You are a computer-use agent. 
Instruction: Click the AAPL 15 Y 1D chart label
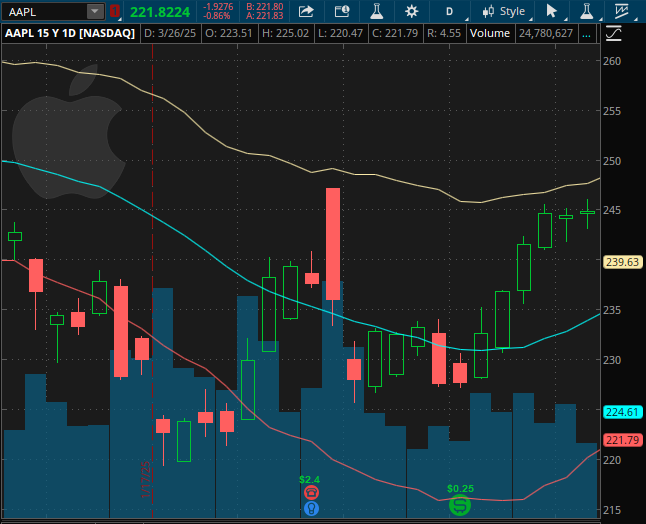click(x=71, y=33)
